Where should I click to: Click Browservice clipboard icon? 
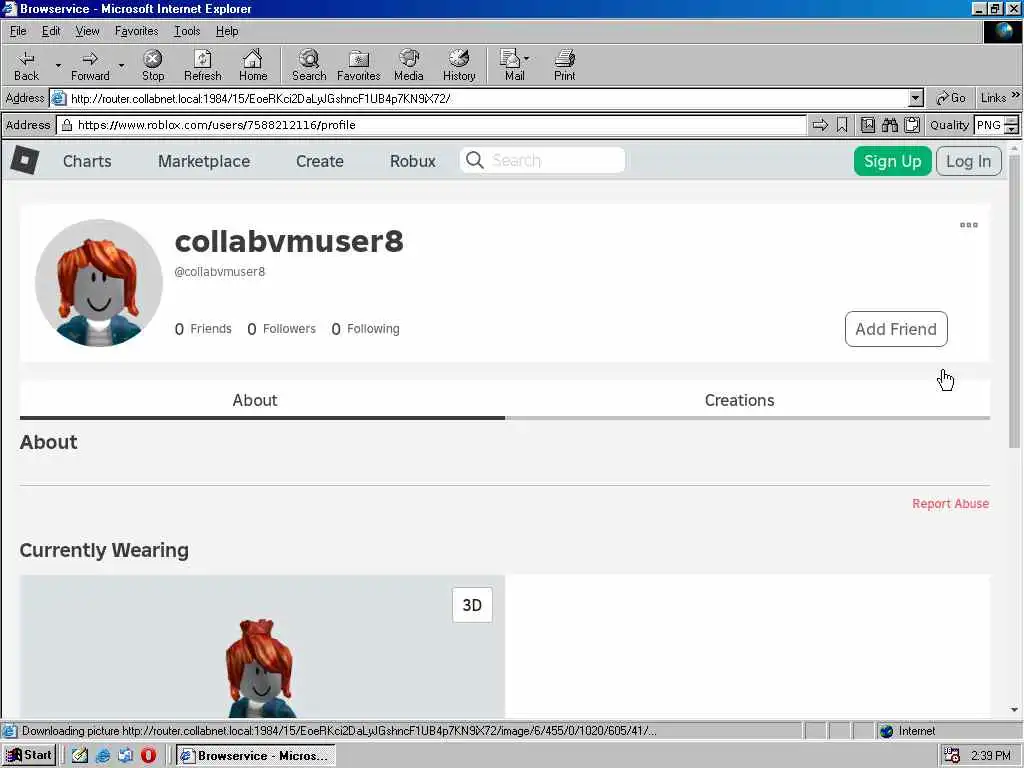click(912, 125)
